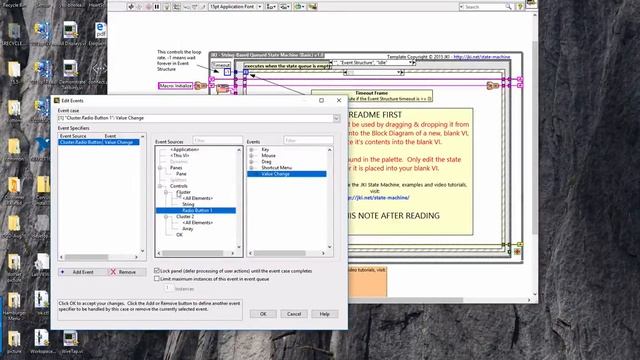Select Pane under Panes

pyautogui.click(x=181, y=174)
